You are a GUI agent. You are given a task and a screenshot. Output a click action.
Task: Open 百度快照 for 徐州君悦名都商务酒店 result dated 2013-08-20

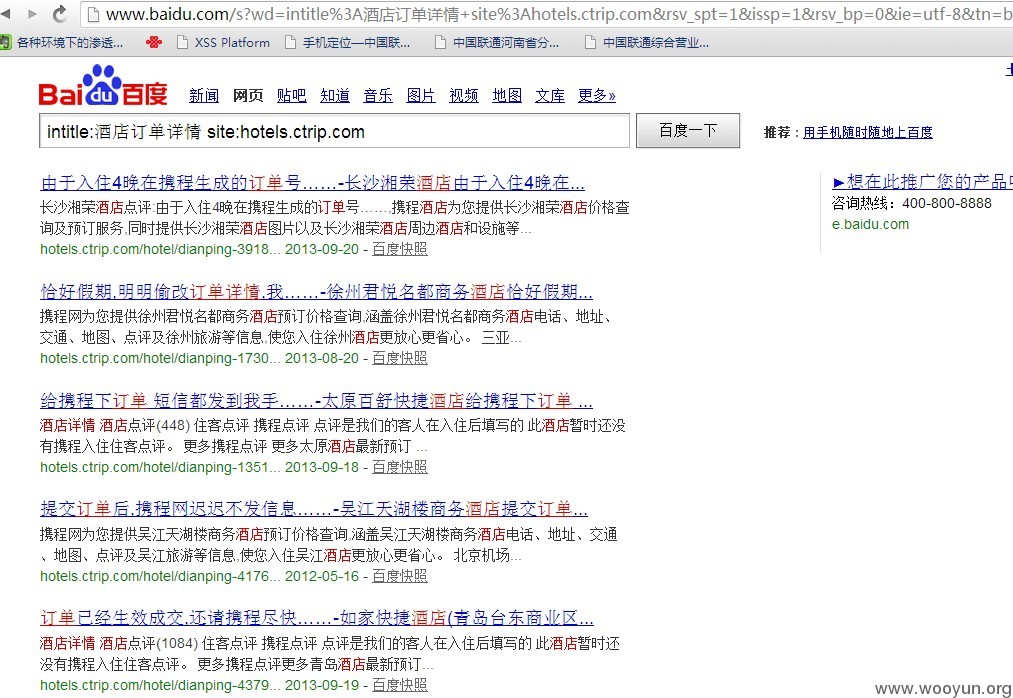400,358
